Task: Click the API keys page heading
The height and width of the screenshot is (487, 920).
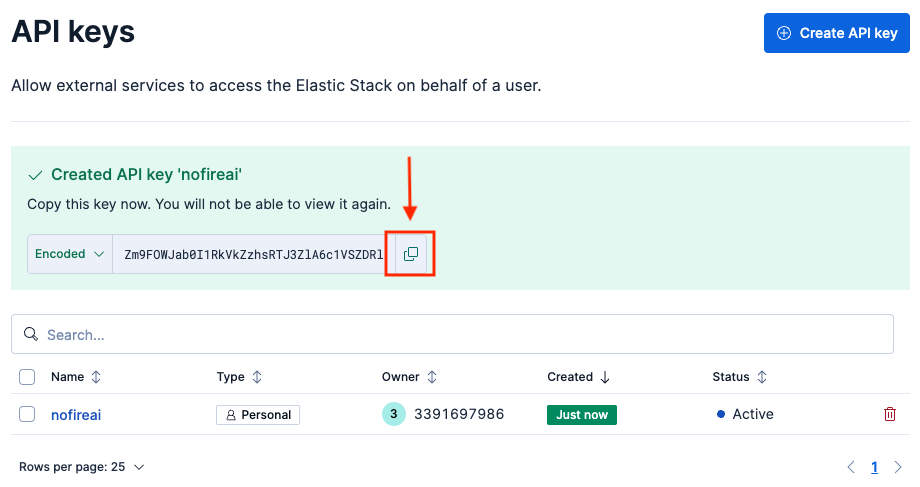Action: coord(73,32)
